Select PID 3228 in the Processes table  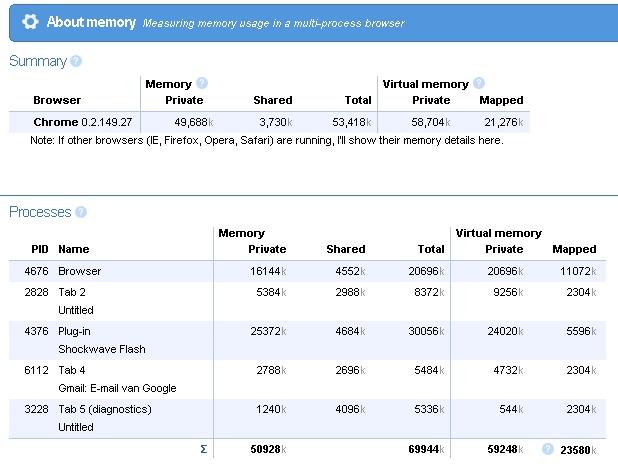(x=36, y=409)
